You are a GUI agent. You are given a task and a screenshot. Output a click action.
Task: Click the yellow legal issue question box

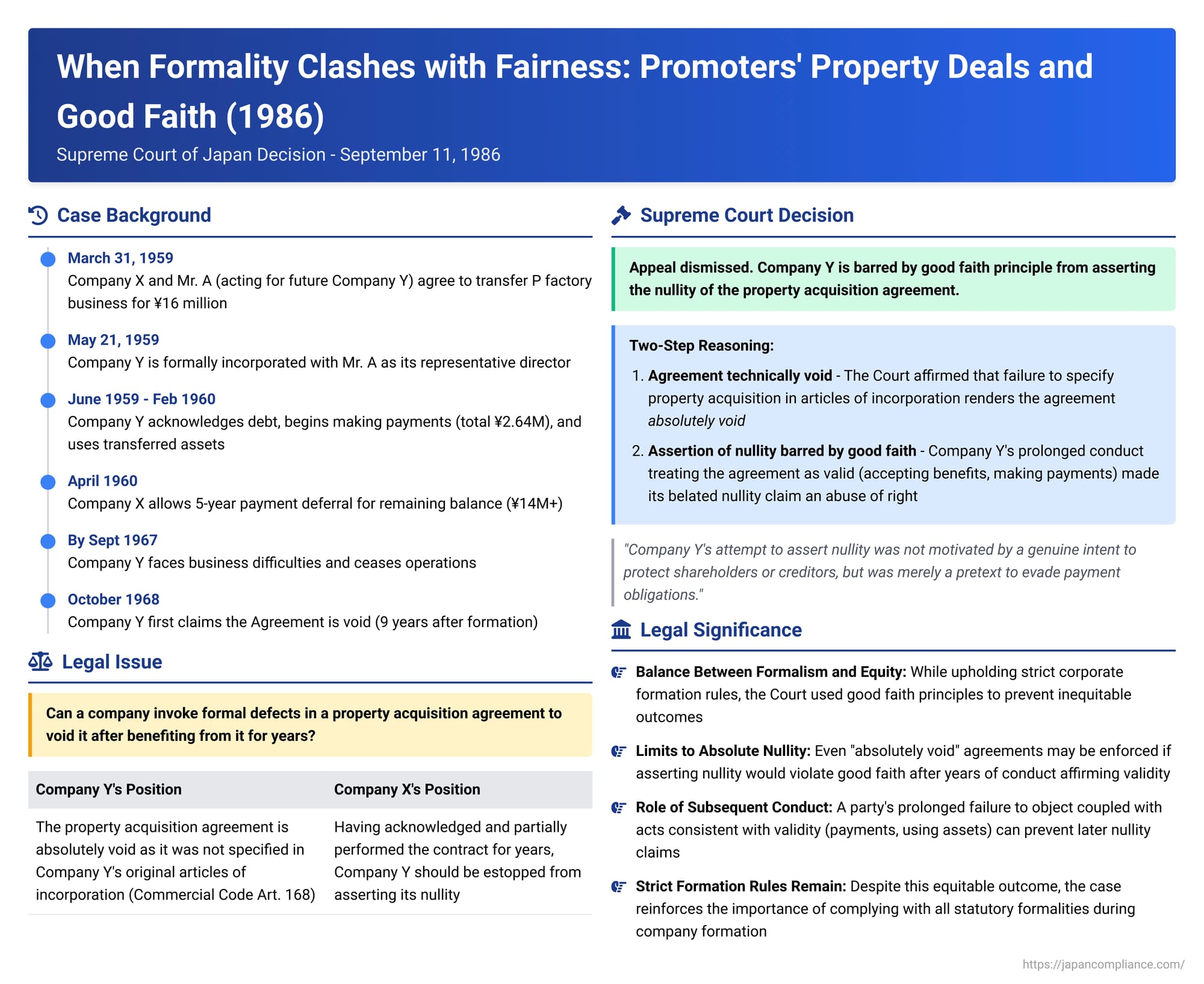click(310, 725)
